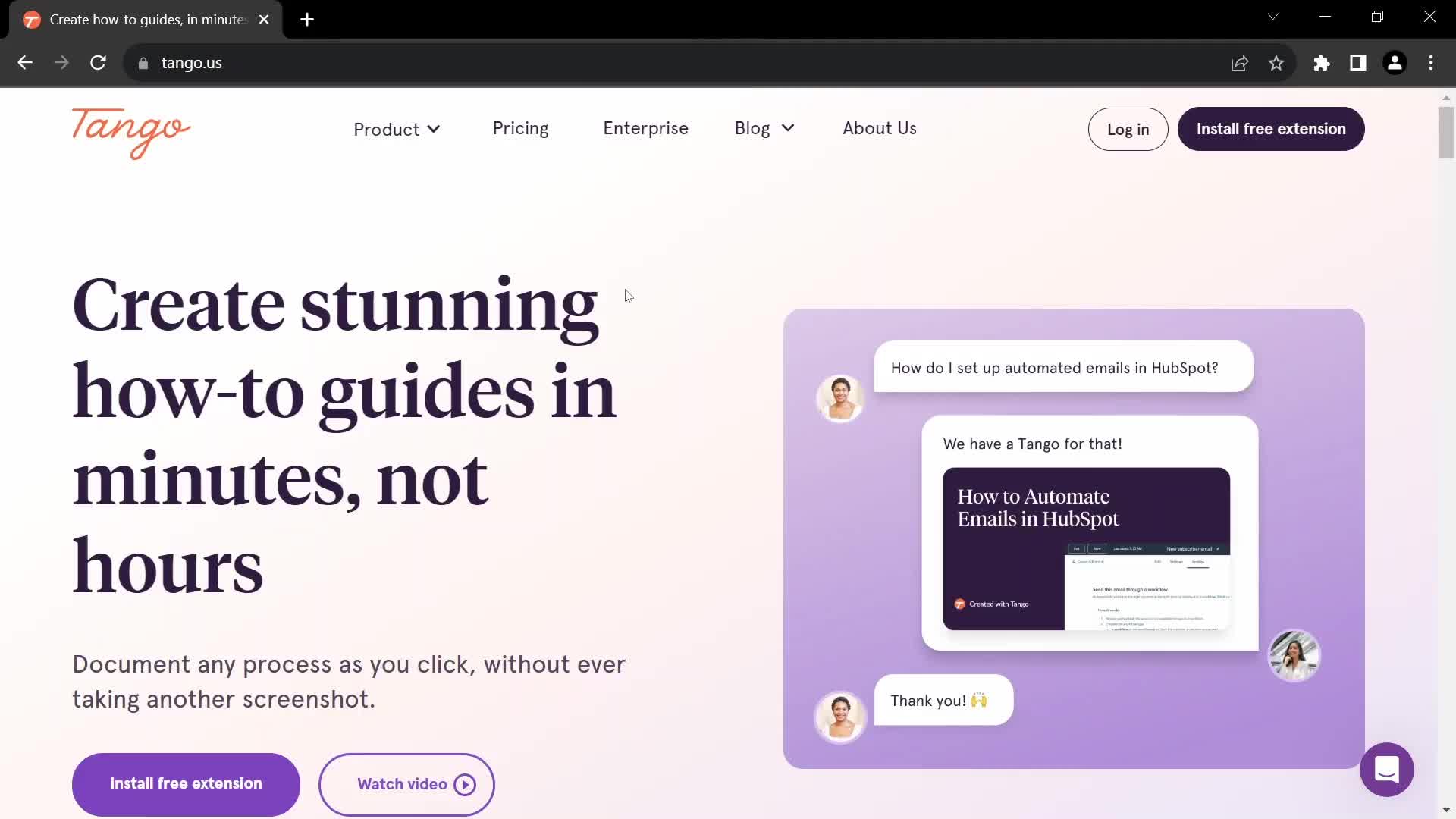Click the browser extensions puzzle icon
Image resolution: width=1456 pixels, height=819 pixels.
pos(1321,63)
